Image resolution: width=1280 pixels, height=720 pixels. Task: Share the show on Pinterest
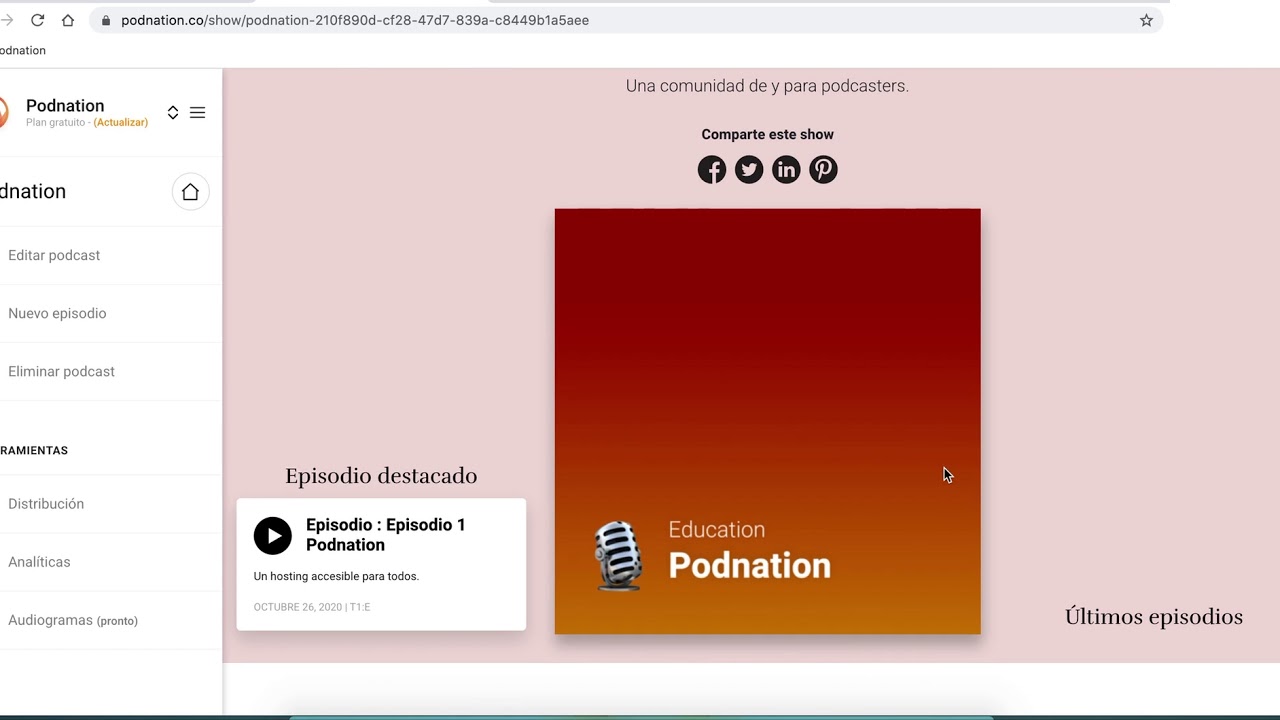(823, 170)
